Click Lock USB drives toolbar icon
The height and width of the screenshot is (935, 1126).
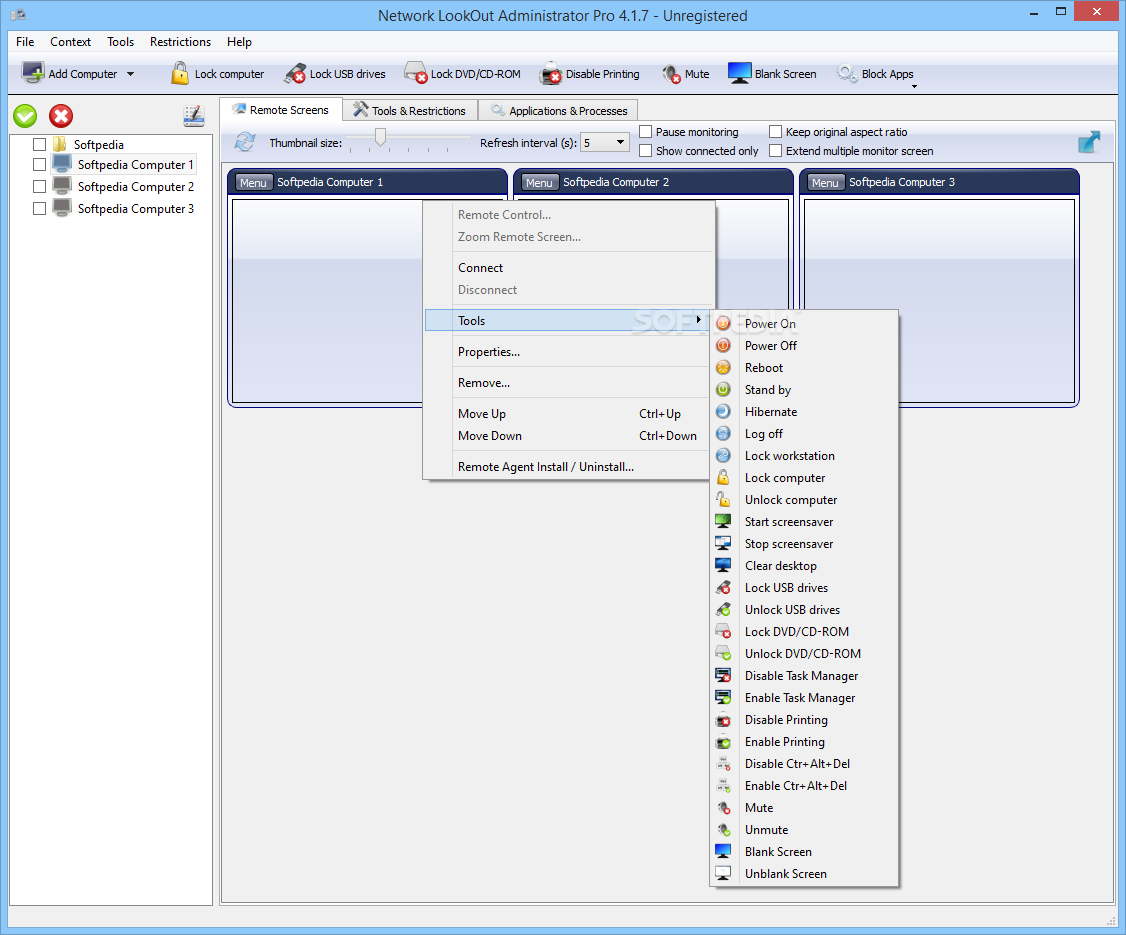pos(294,74)
